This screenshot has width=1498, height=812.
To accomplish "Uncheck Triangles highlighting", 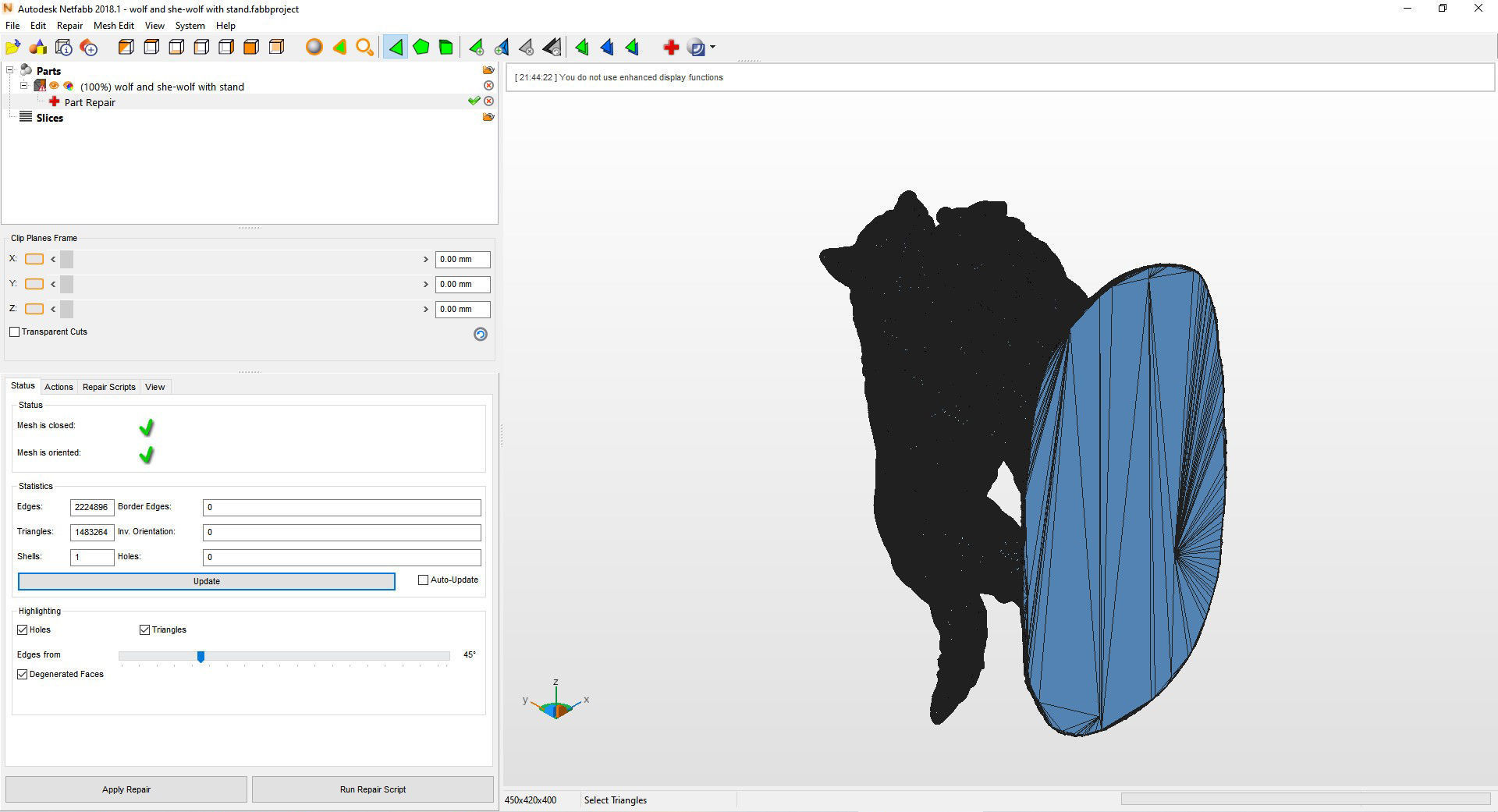I will click(x=144, y=630).
